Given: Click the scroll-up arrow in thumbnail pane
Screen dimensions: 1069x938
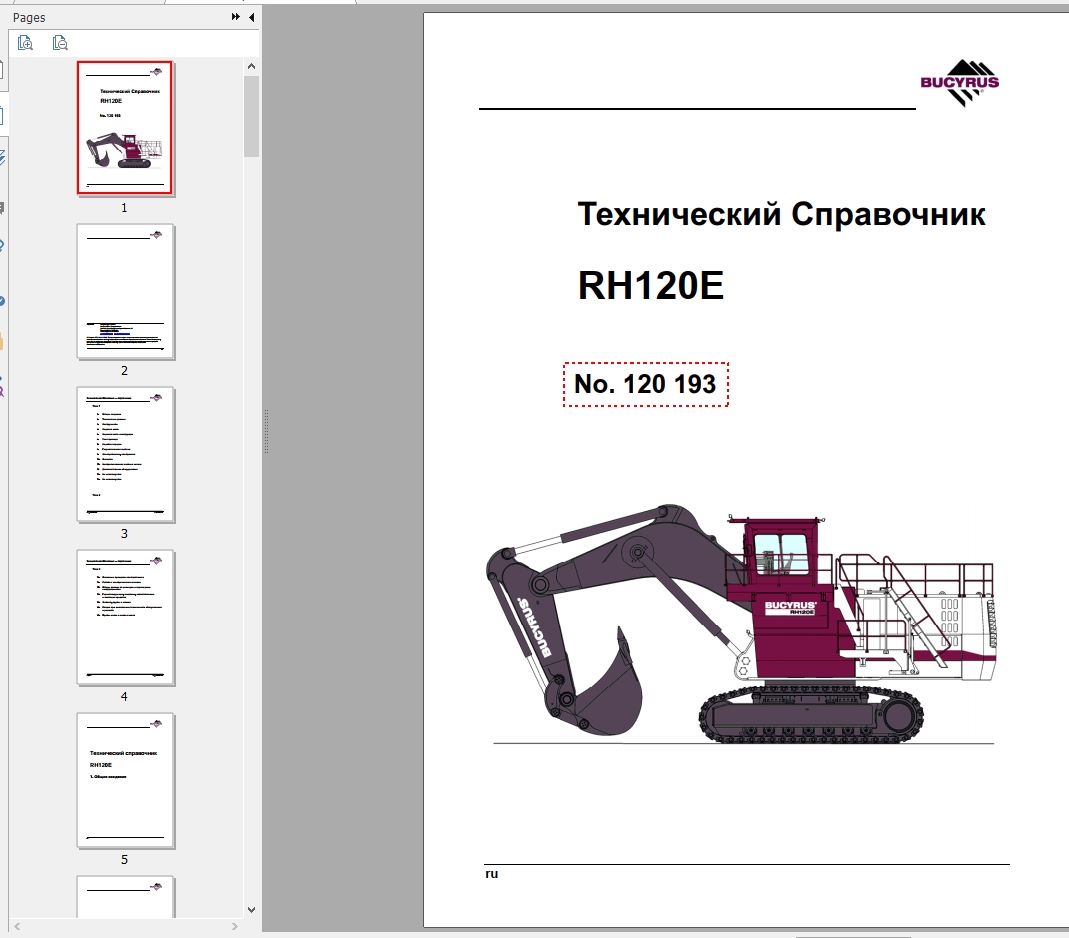Looking at the screenshot, I should pyautogui.click(x=251, y=64).
